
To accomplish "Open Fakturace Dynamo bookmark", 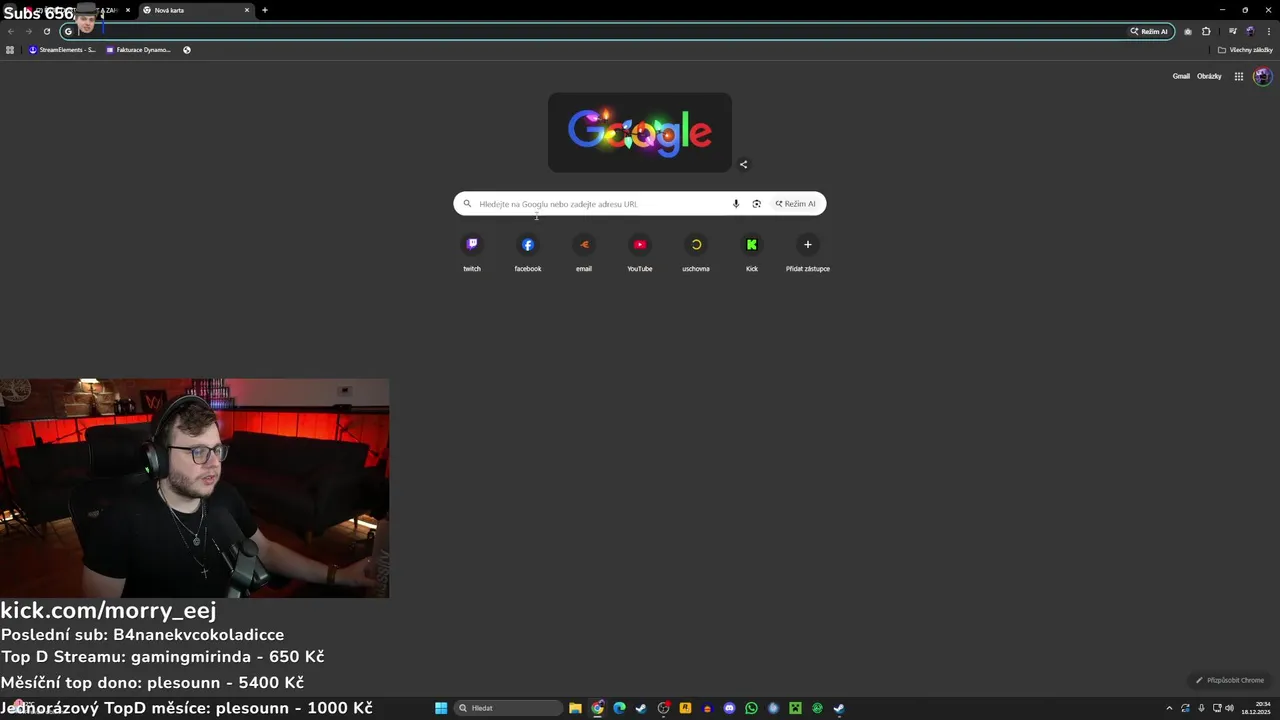I will 138,50.
